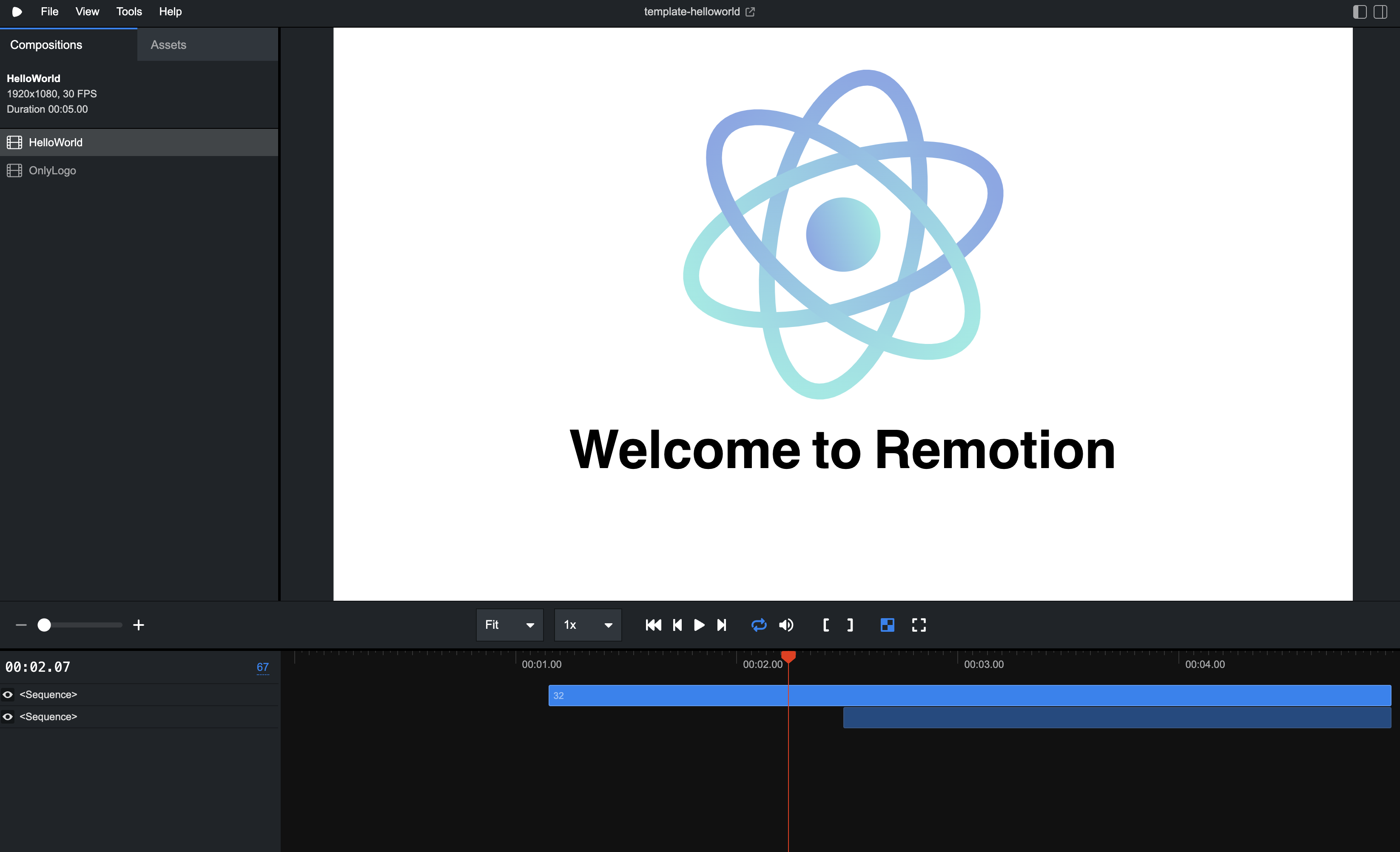Collapse the right sidebar panel toggle
Screen dimensions: 1400x852
(x=1382, y=11)
